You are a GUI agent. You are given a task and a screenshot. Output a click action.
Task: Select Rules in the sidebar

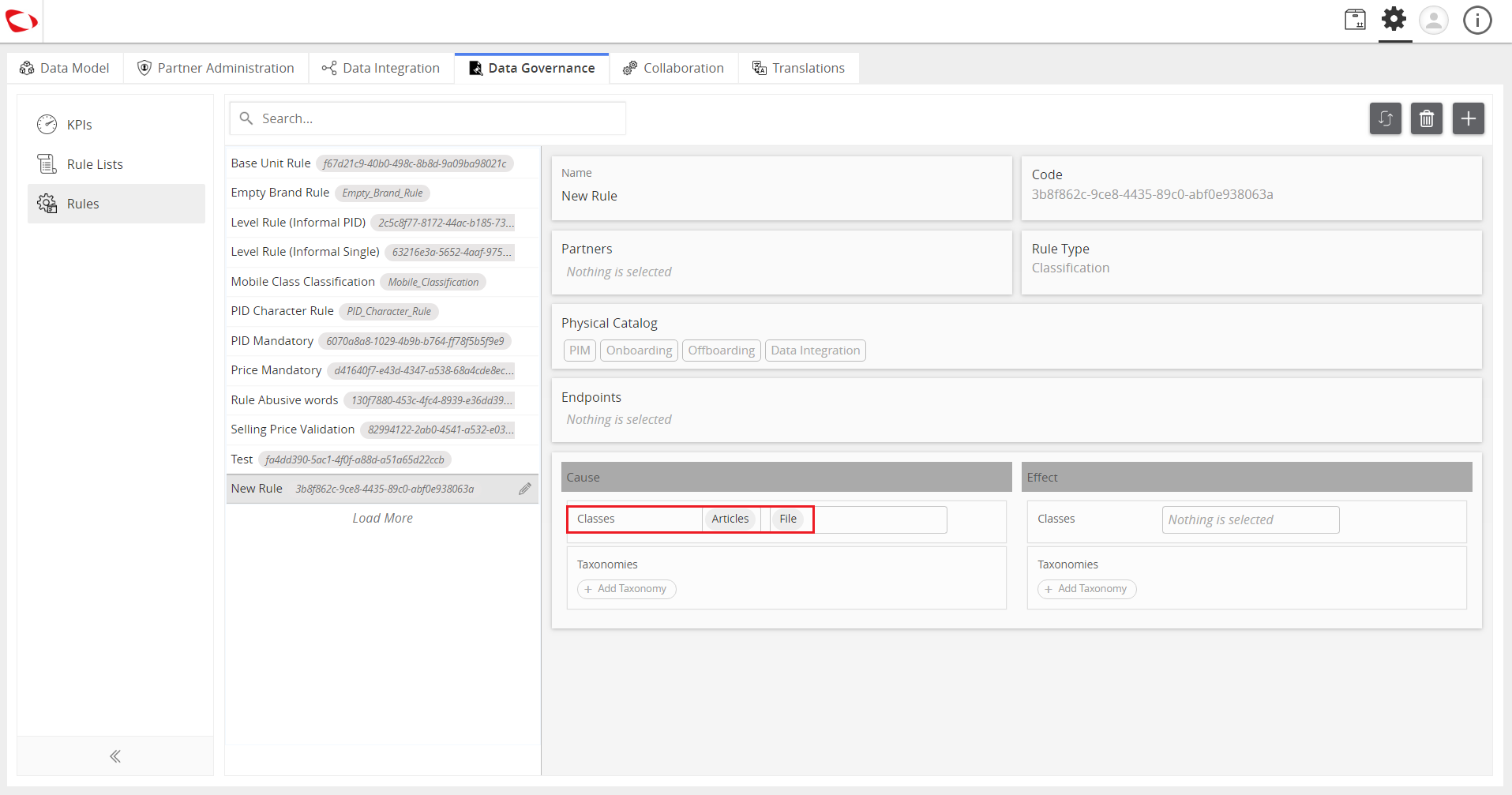(116, 204)
